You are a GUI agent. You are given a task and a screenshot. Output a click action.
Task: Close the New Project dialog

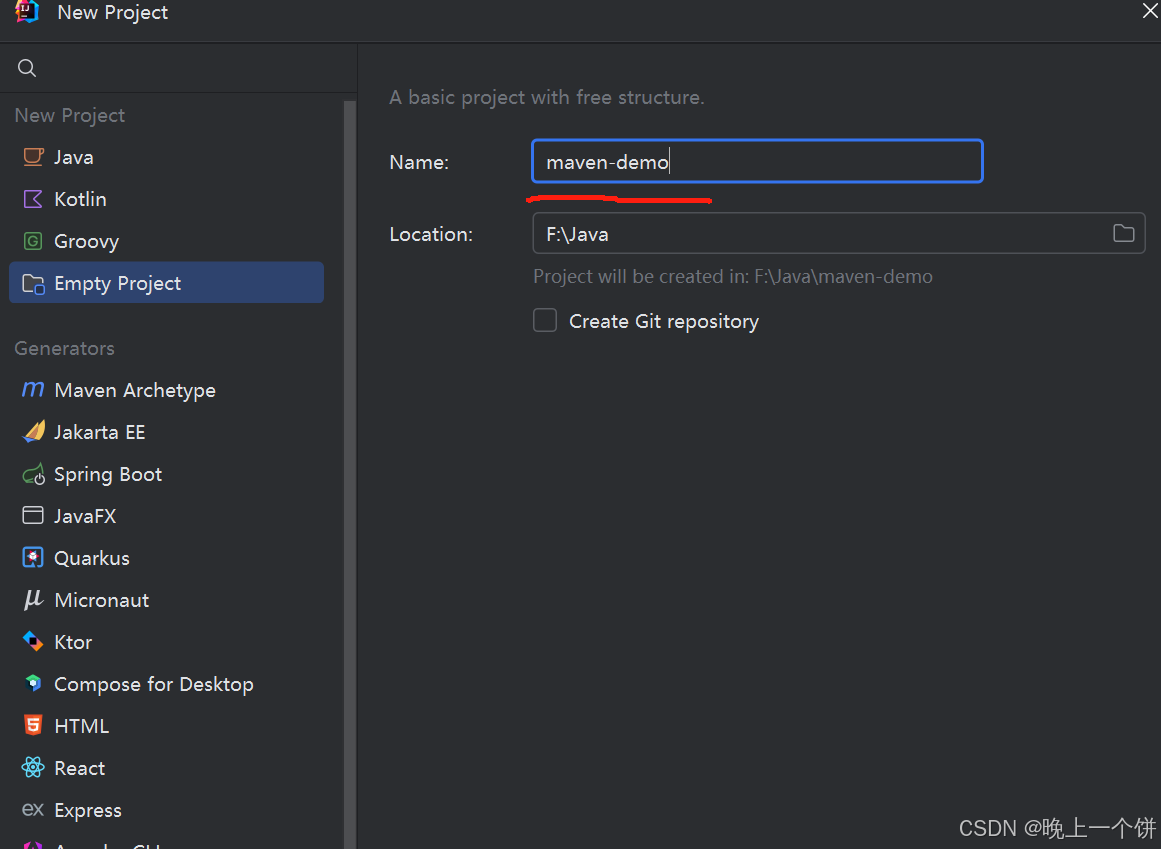click(x=1150, y=11)
